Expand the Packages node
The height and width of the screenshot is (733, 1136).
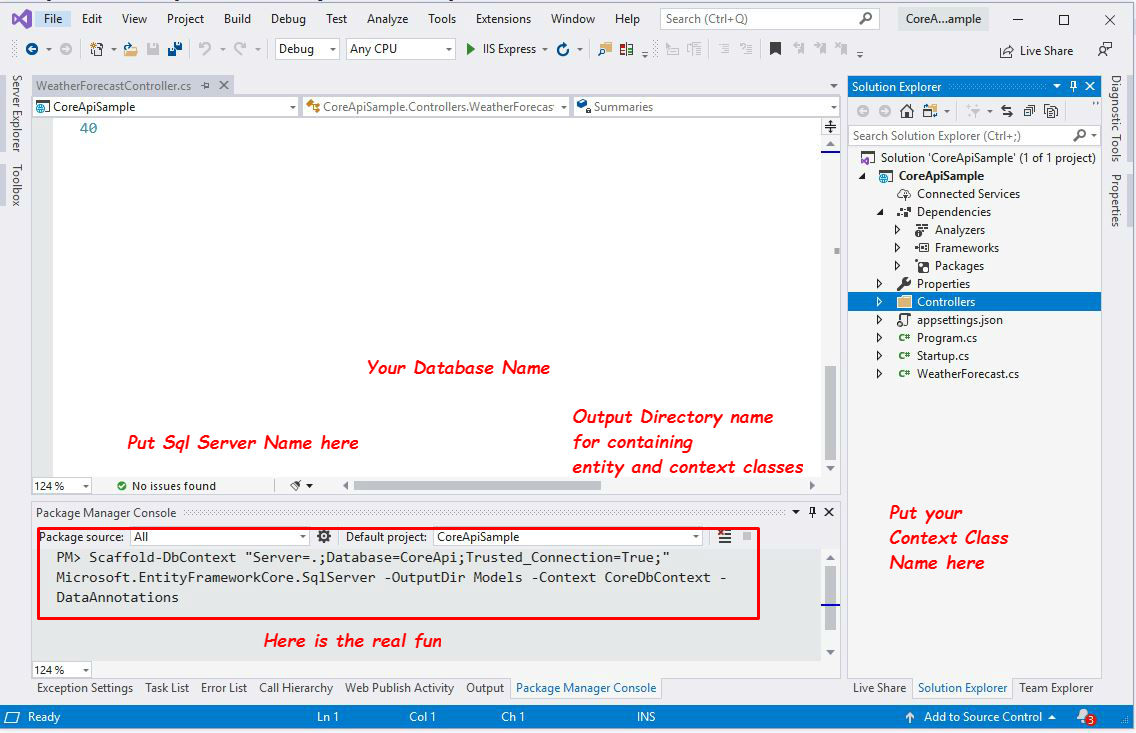point(898,266)
